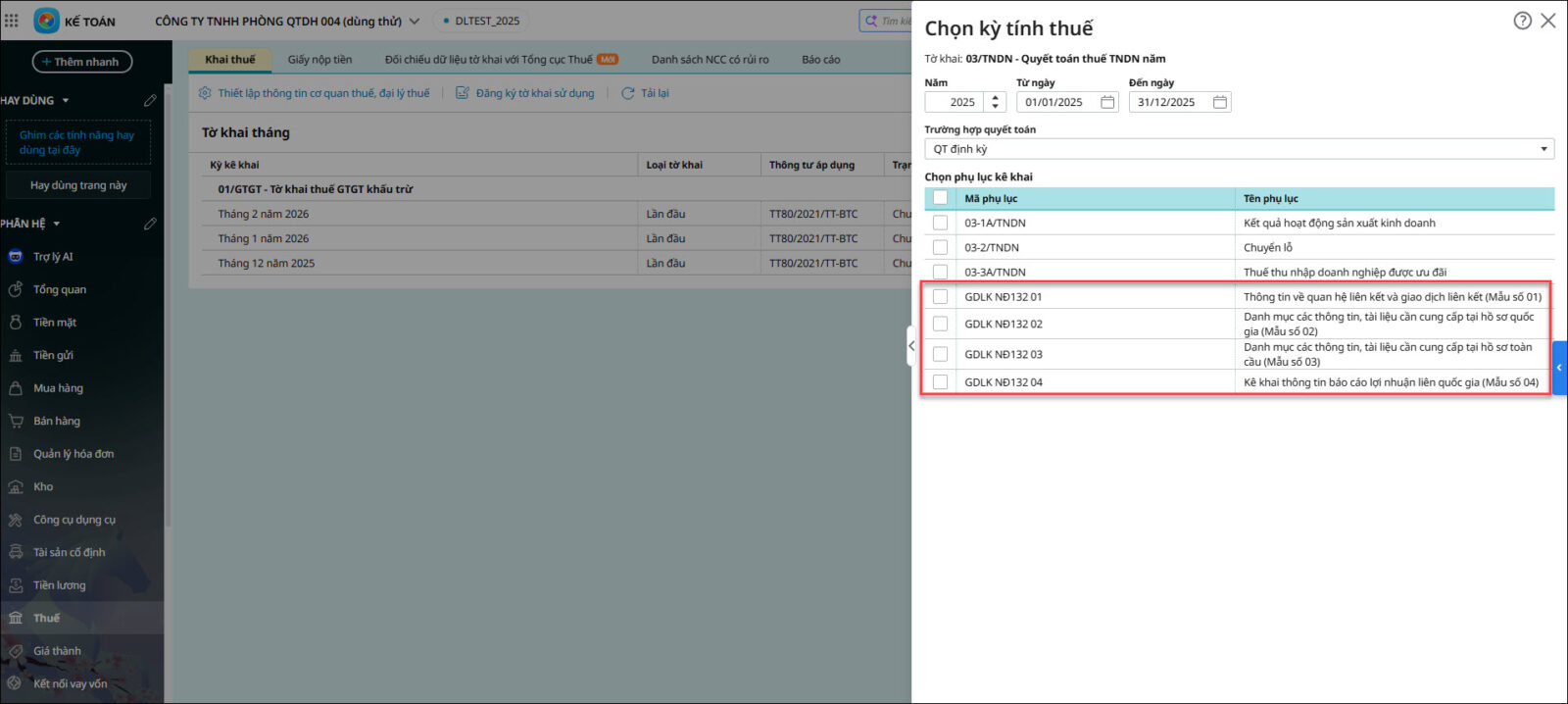Open Trợ lý AI in sidebar

click(x=53, y=257)
